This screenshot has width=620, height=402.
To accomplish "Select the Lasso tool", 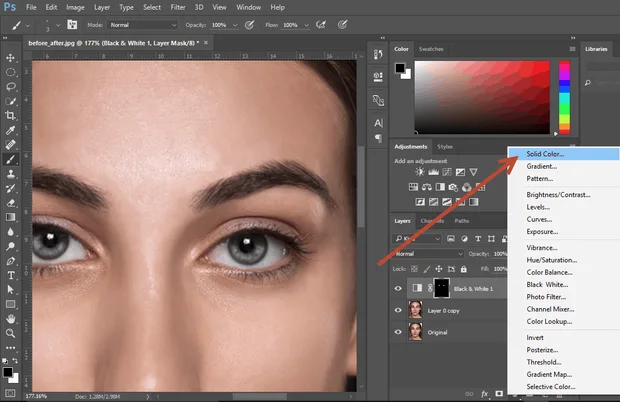I will (11, 87).
